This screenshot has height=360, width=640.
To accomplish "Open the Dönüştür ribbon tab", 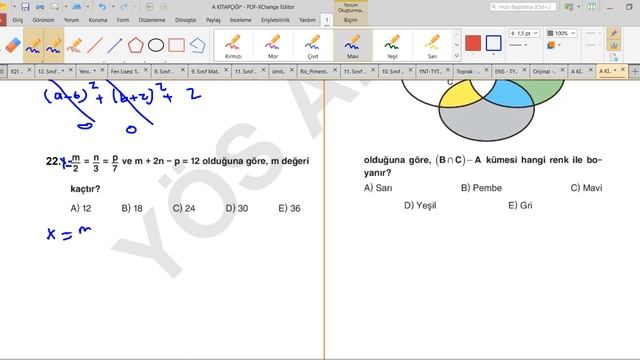I will (186, 20).
